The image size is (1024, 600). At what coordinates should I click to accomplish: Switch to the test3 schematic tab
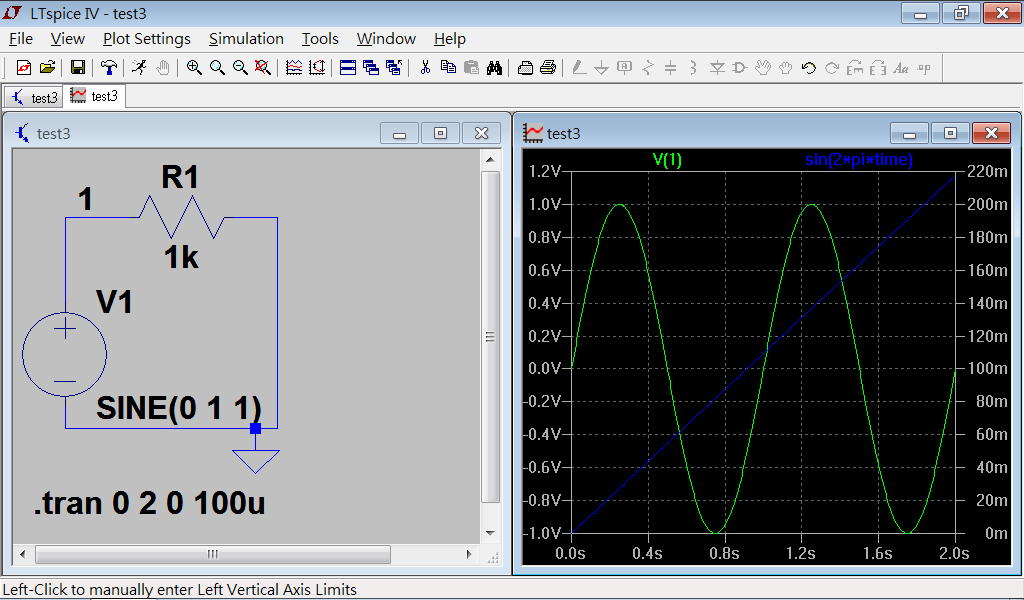tap(35, 97)
